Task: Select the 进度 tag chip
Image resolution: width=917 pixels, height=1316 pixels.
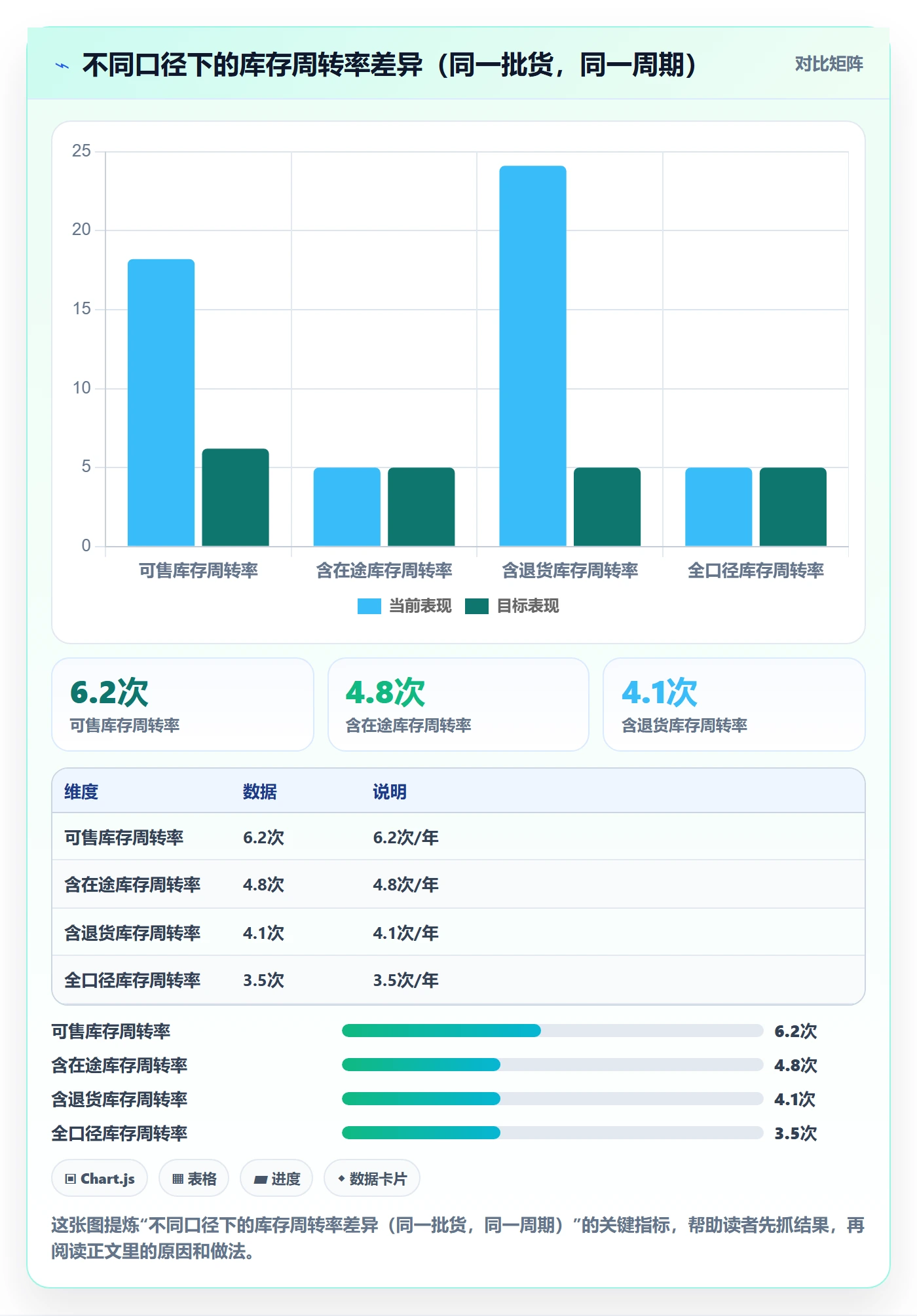Action: click(x=276, y=1179)
